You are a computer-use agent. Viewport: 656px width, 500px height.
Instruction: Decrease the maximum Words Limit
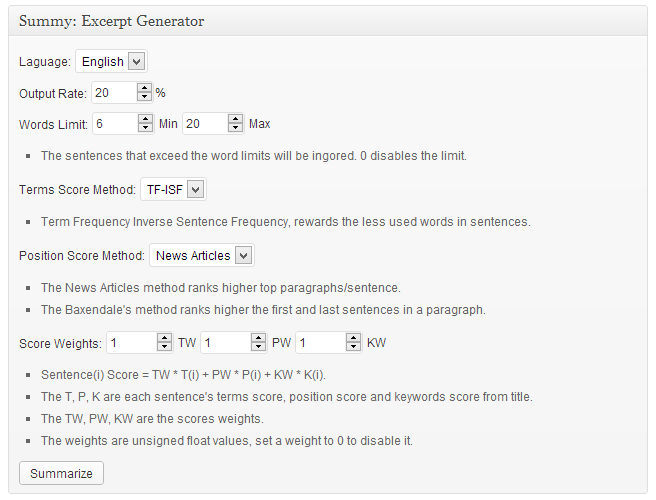(235, 128)
